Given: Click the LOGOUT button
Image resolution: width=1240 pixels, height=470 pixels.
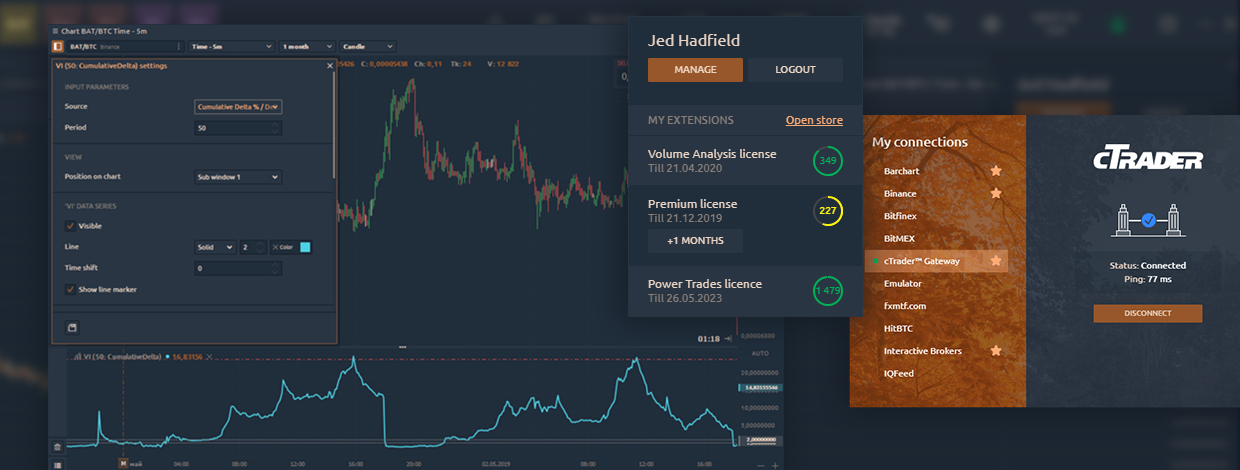Looking at the screenshot, I should tap(795, 69).
